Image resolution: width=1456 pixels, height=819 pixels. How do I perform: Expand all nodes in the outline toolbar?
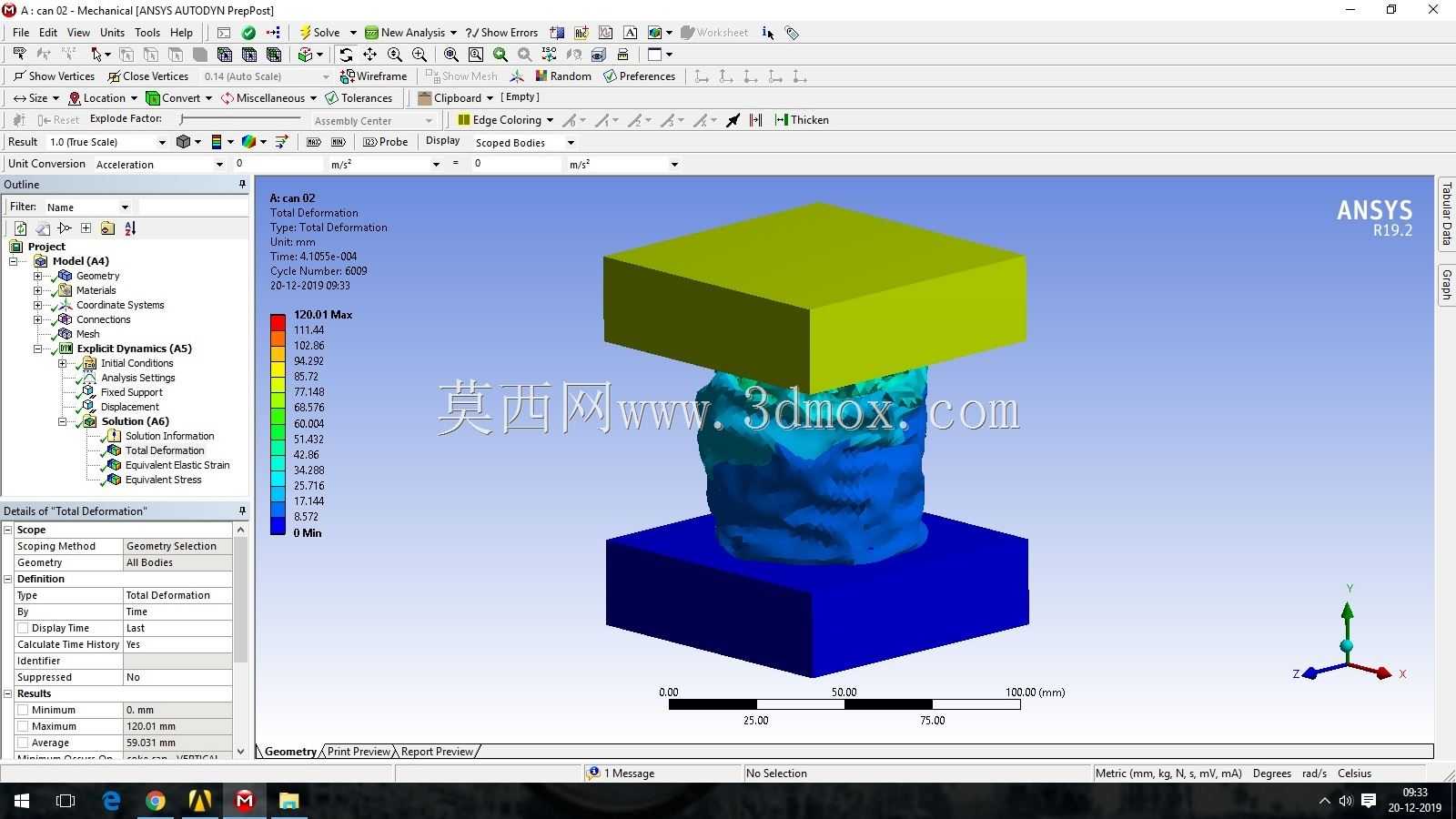(86, 228)
